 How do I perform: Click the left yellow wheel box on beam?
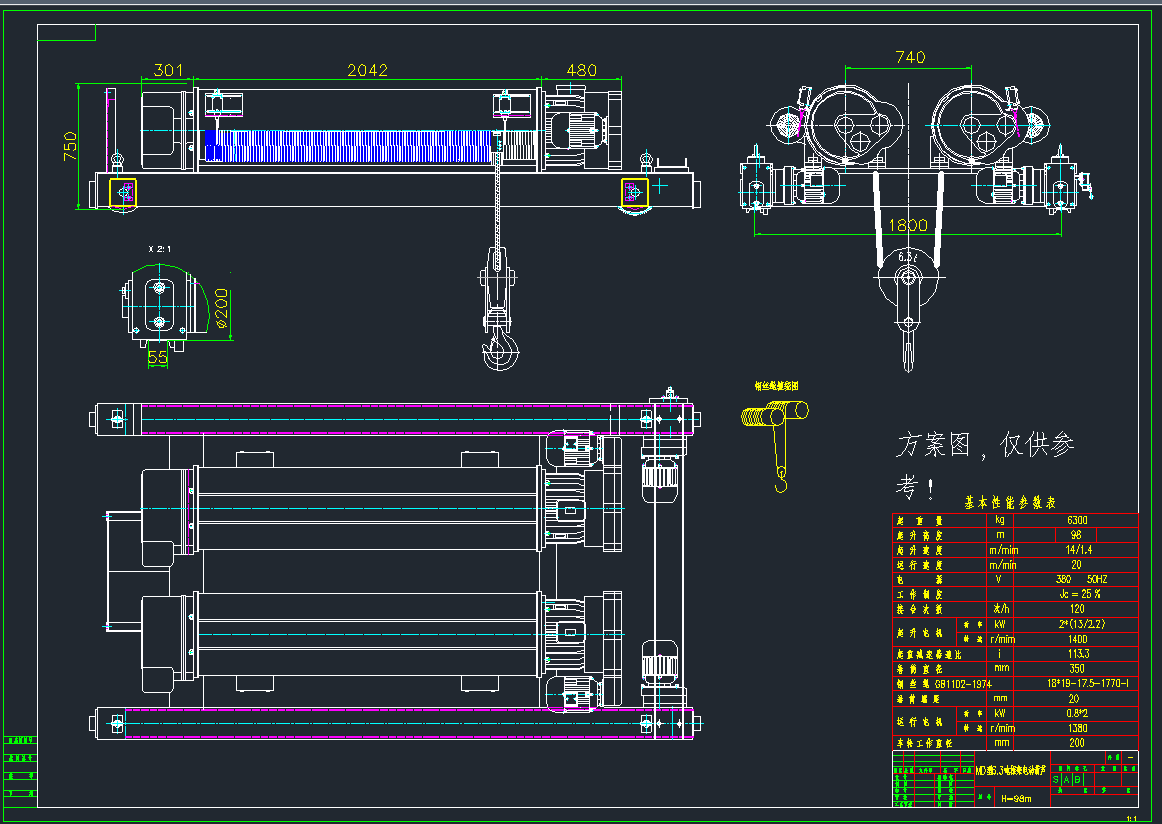[x=123, y=191]
